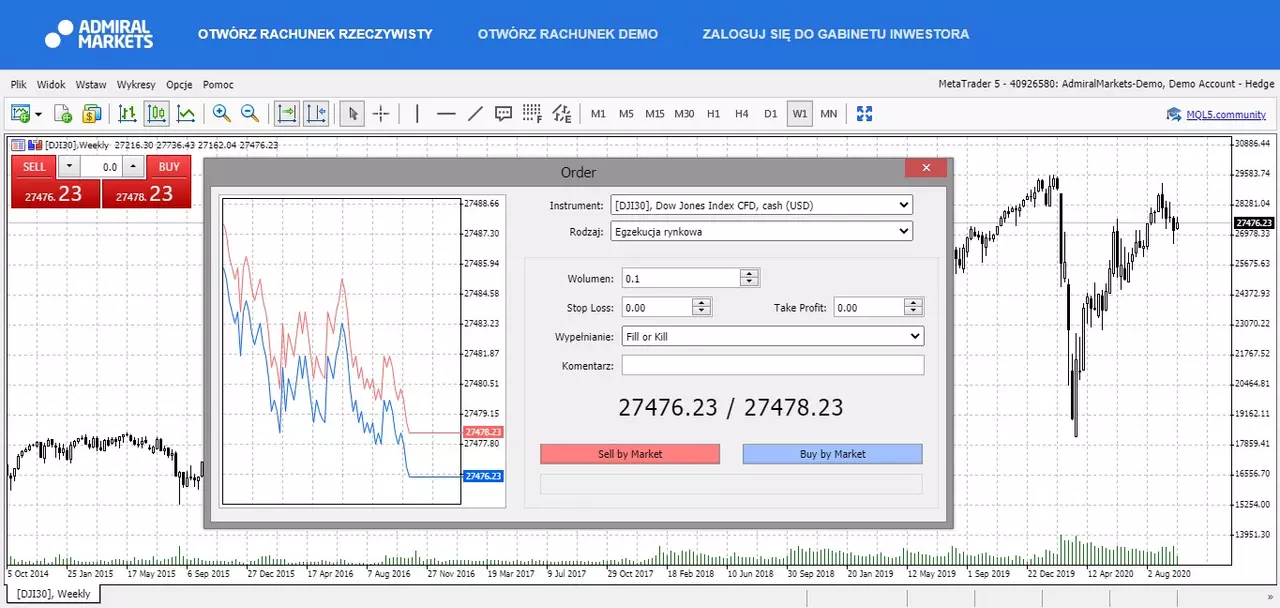Select the crosshair cursor tool

click(x=381, y=114)
